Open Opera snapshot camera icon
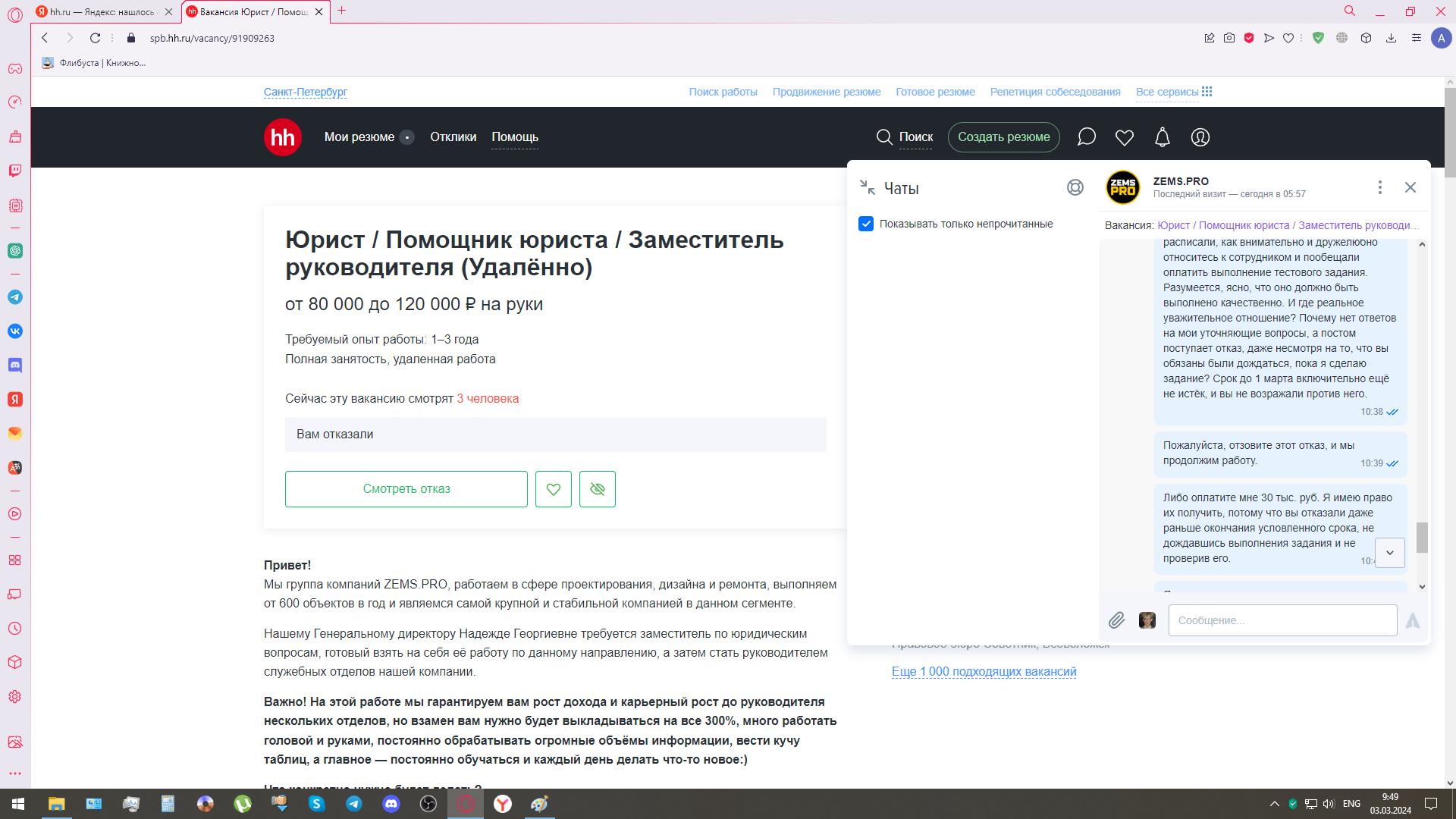Image resolution: width=1456 pixels, height=819 pixels. coord(1229,38)
